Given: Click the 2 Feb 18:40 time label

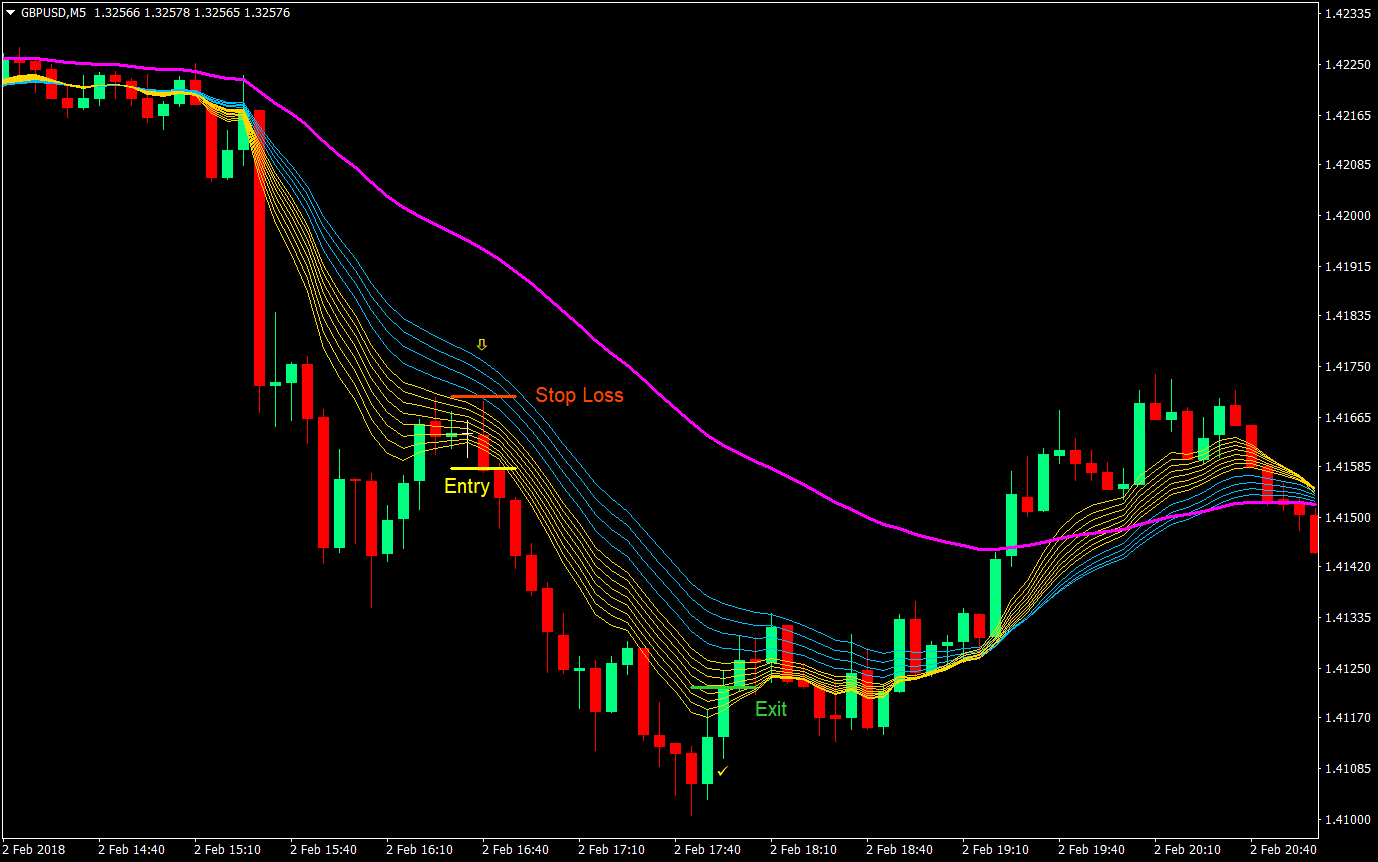Looking at the screenshot, I should pos(900,850).
